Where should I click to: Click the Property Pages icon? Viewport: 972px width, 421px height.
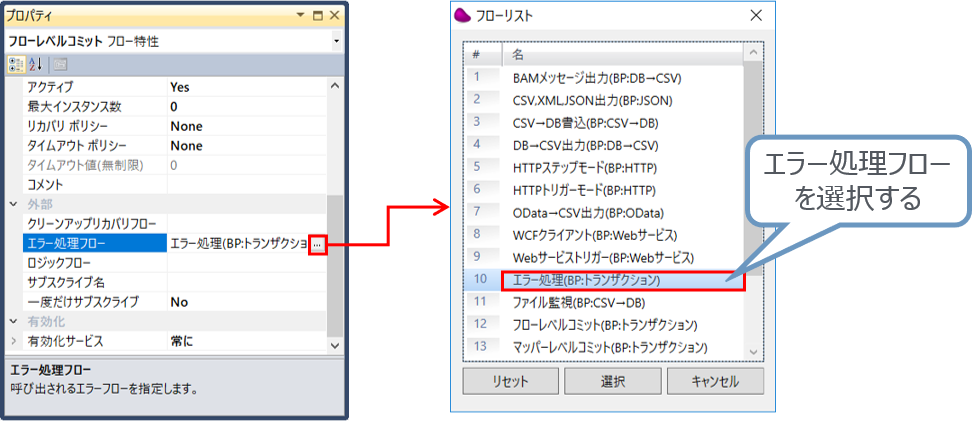(60, 65)
